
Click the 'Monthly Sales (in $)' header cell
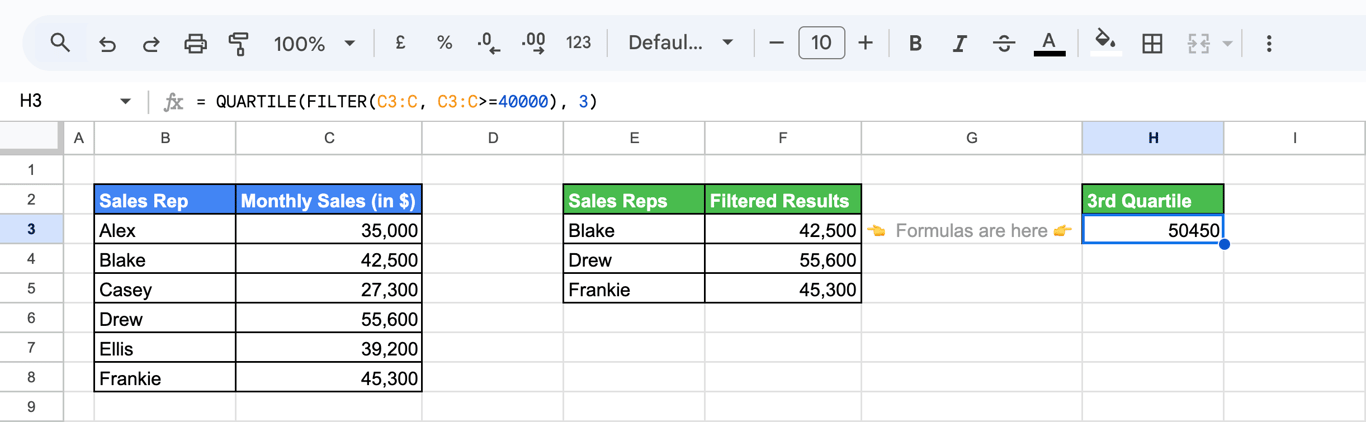(x=329, y=200)
